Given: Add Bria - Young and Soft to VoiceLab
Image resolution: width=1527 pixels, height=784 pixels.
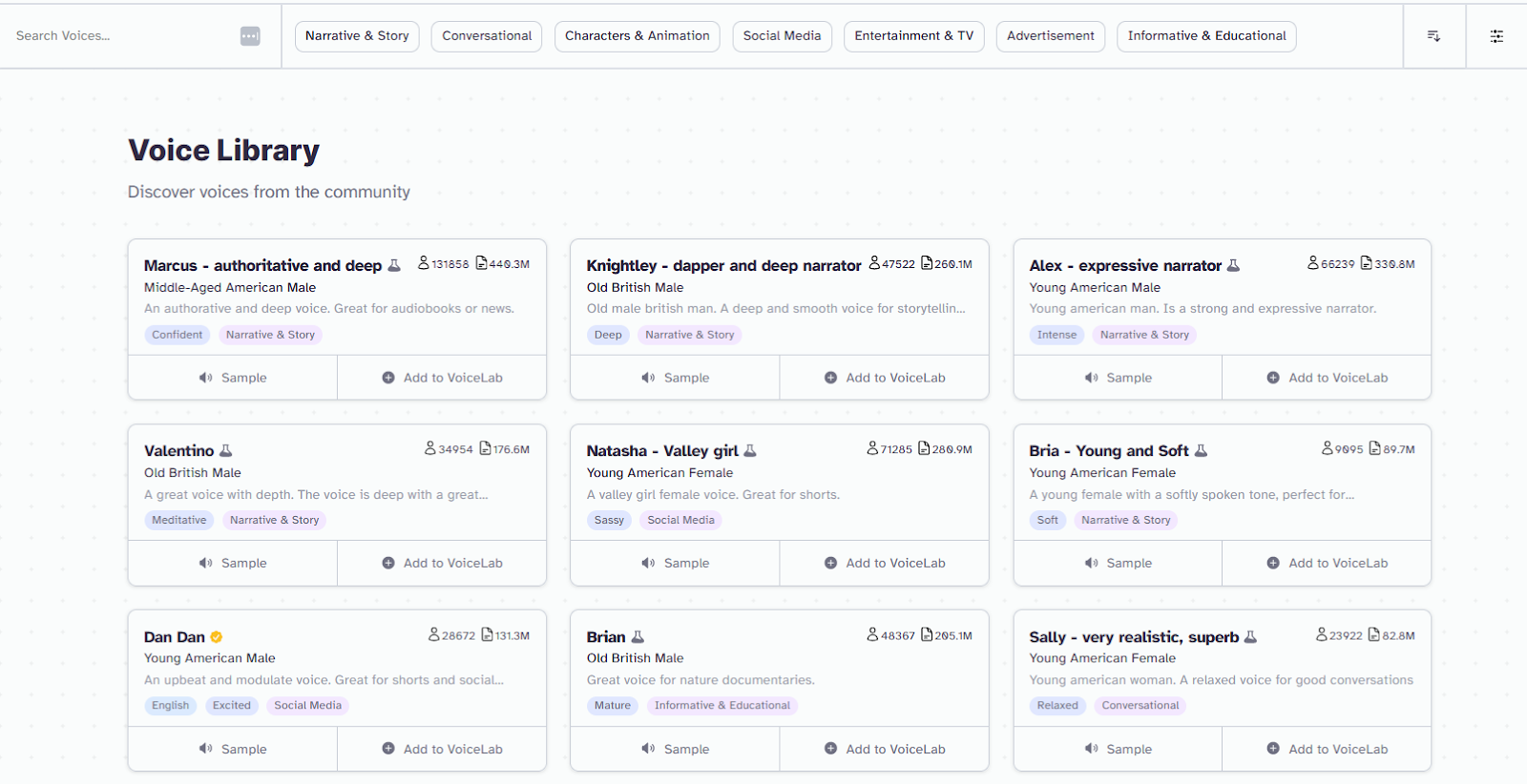Looking at the screenshot, I should click(1328, 564).
